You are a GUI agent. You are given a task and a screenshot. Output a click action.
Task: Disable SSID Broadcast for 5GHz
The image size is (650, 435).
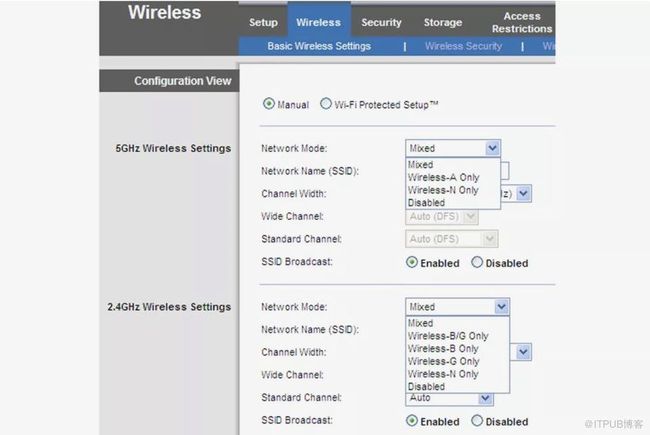coord(477,263)
